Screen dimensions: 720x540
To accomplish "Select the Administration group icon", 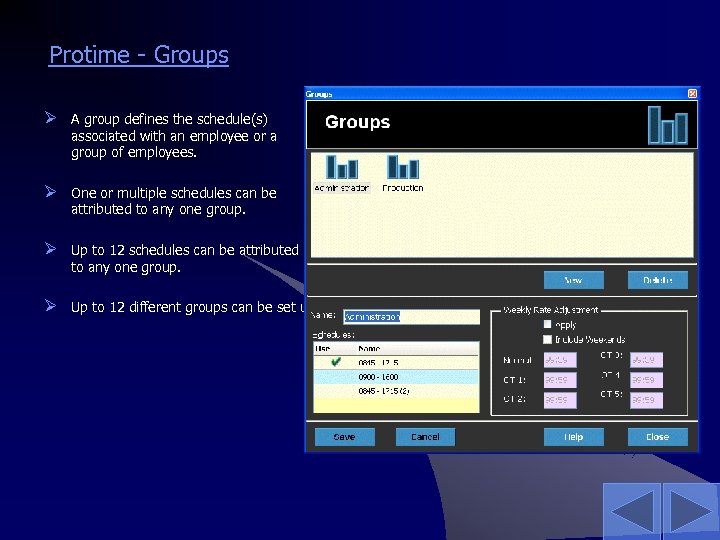I will point(342,173).
